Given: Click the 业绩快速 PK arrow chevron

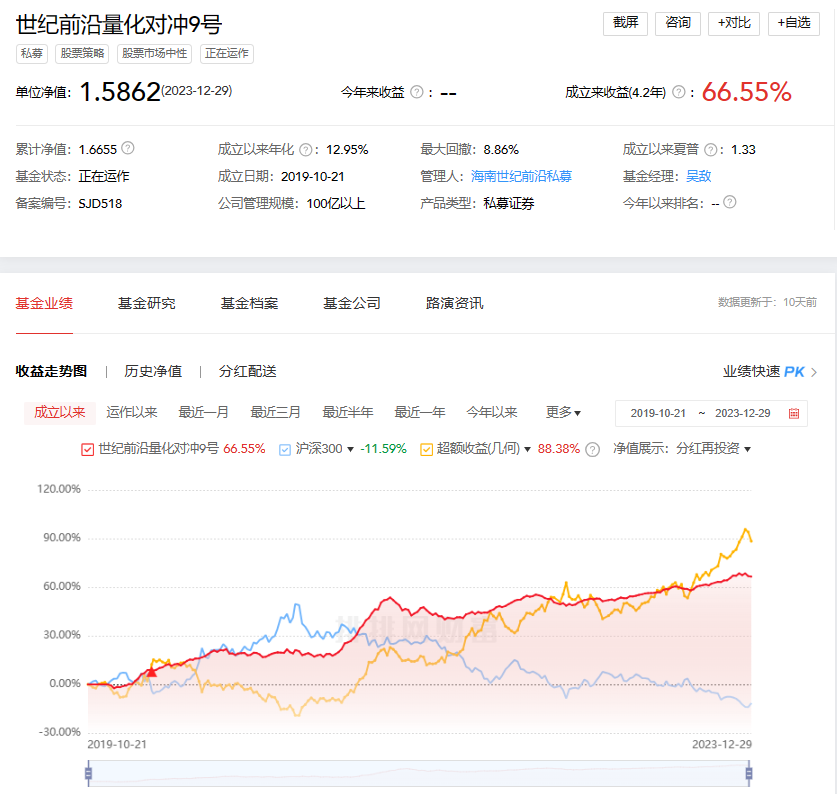Looking at the screenshot, I should click(x=814, y=372).
